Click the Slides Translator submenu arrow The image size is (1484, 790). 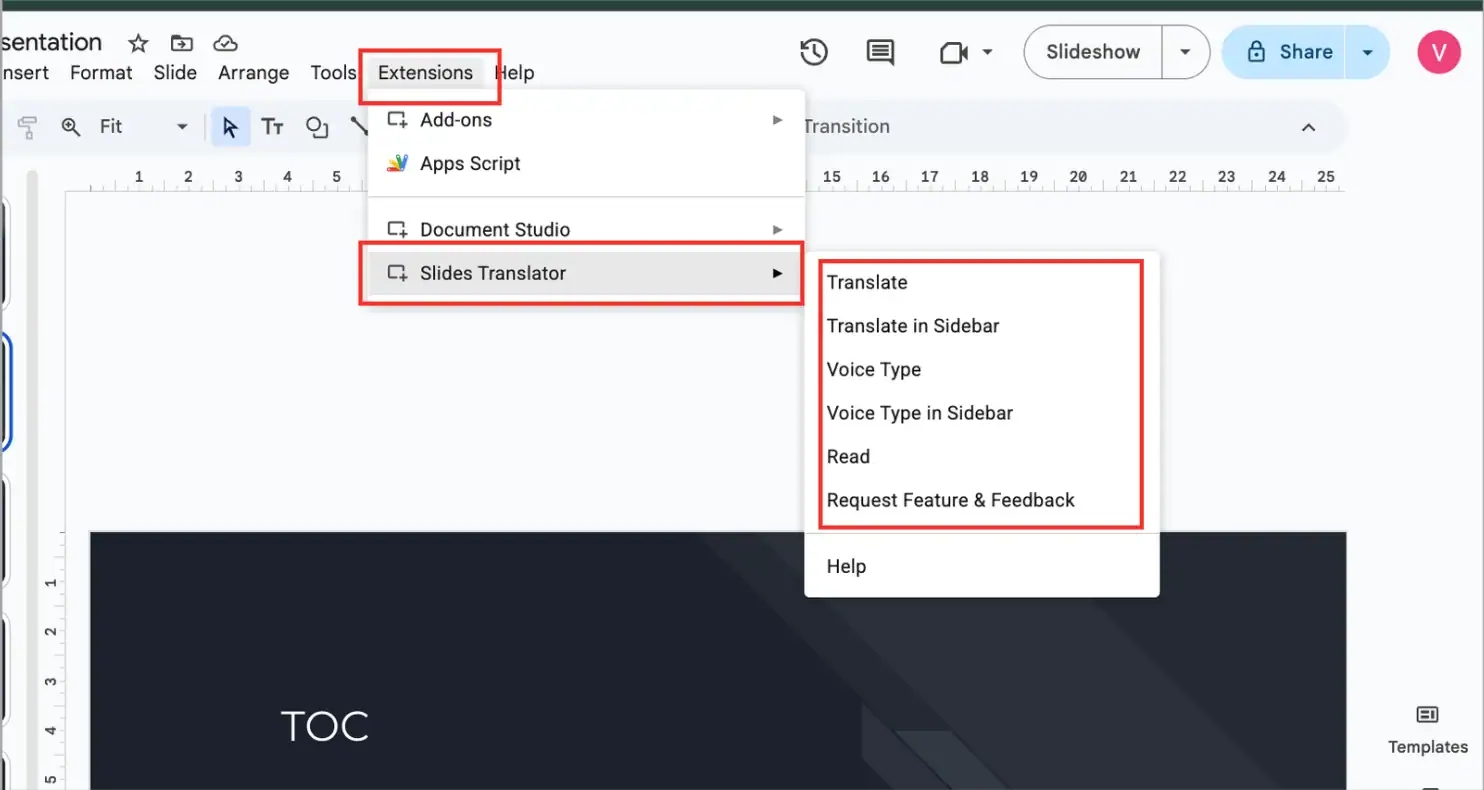[777, 273]
